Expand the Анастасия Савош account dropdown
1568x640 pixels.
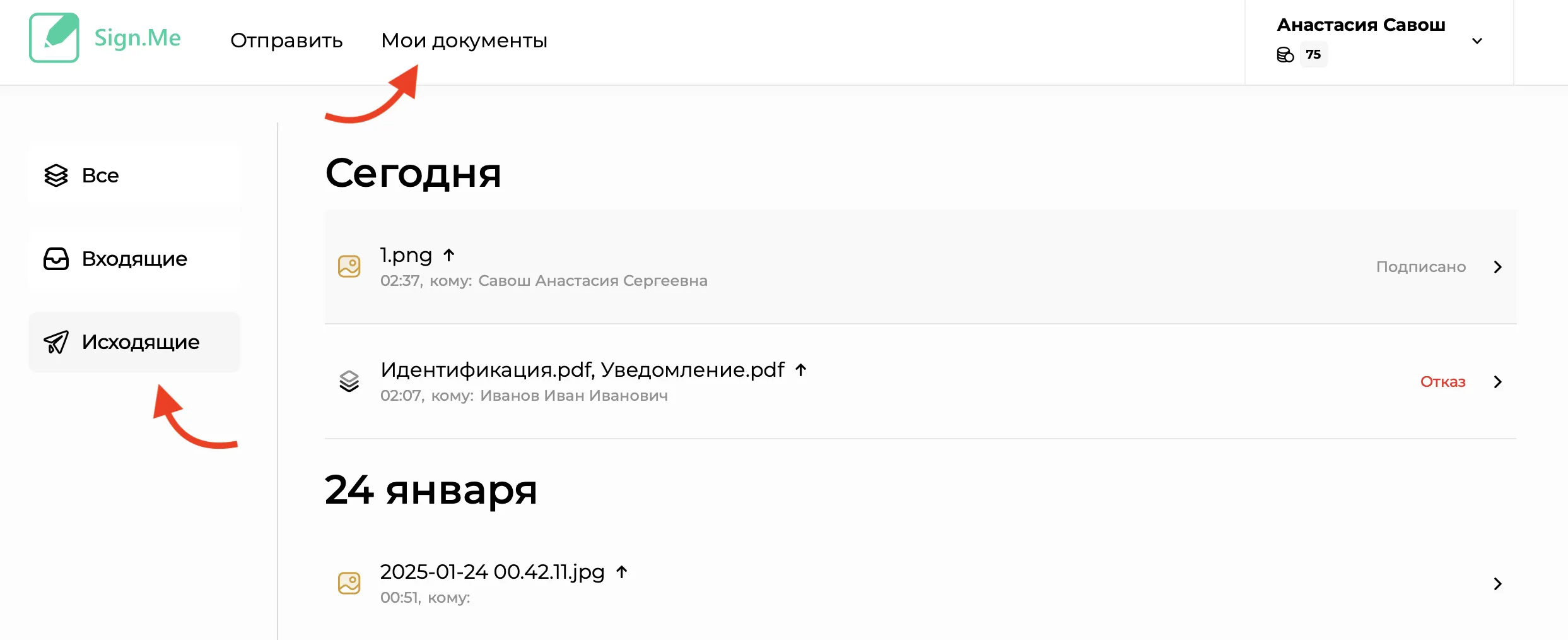click(x=1477, y=41)
